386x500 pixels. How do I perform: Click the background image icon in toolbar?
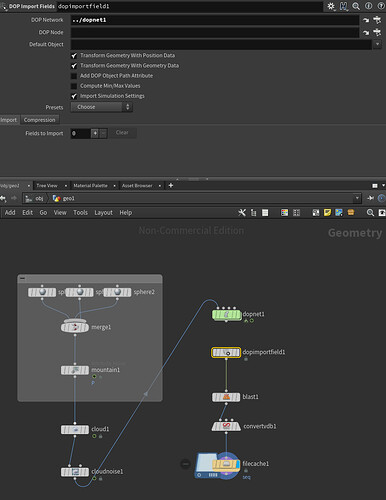339,213
